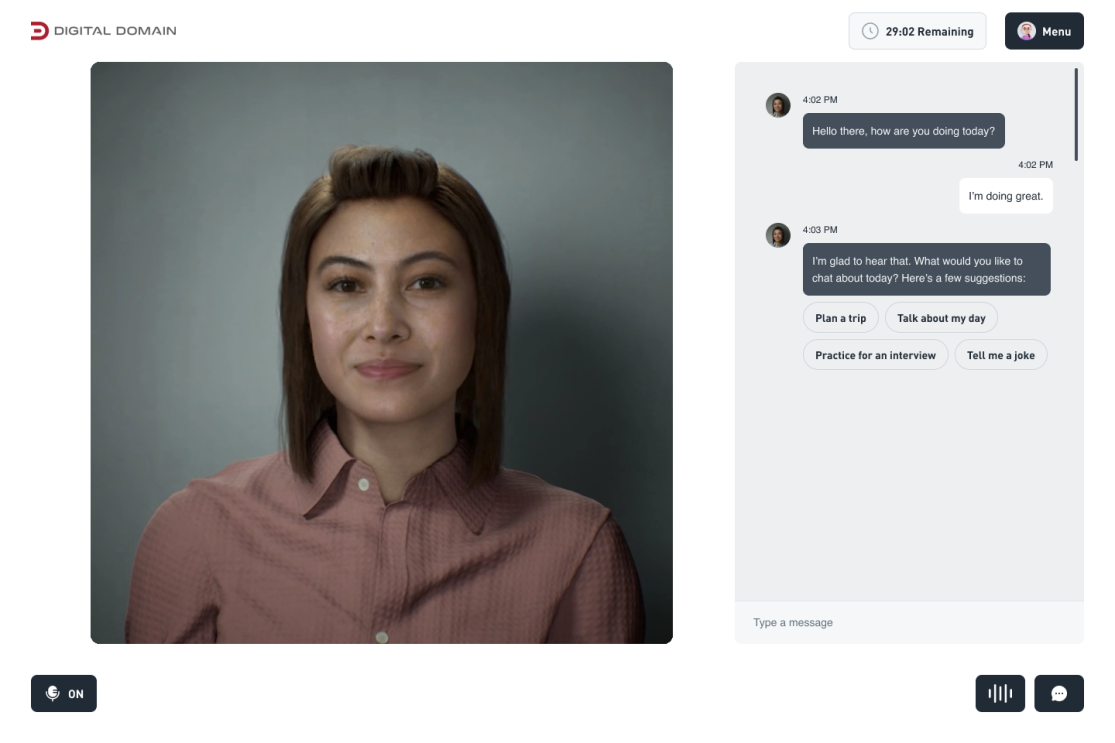Click the "Hello there, how are you doing today?" message
Screen dimensions: 1115x743
(x=904, y=131)
